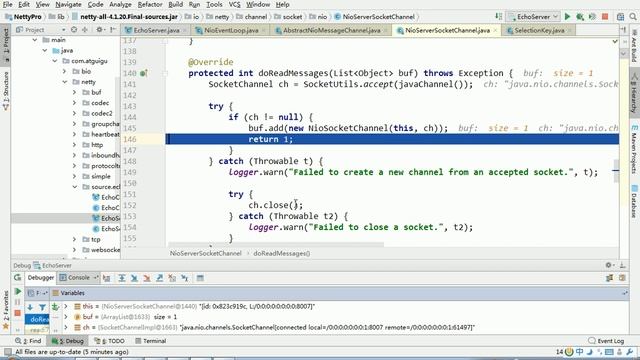The width and height of the screenshot is (640, 360).
Task: Open the Event Log
Action: [606, 341]
